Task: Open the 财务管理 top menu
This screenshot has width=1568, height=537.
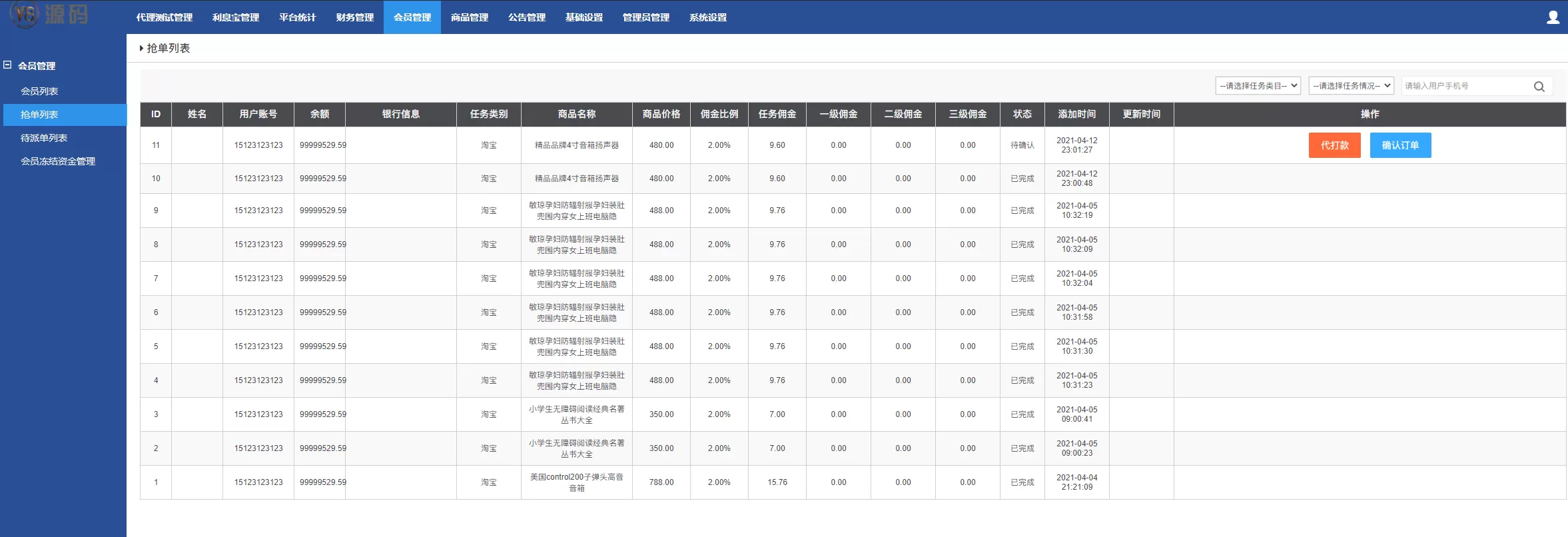Action: point(354,17)
